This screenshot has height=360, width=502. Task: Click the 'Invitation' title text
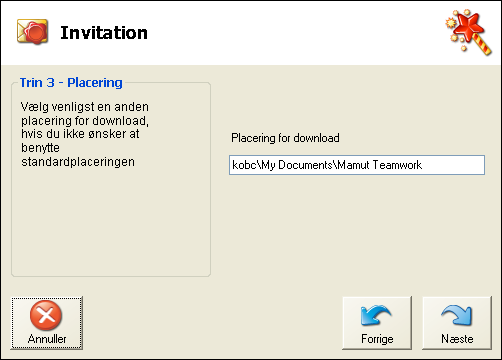pos(104,33)
